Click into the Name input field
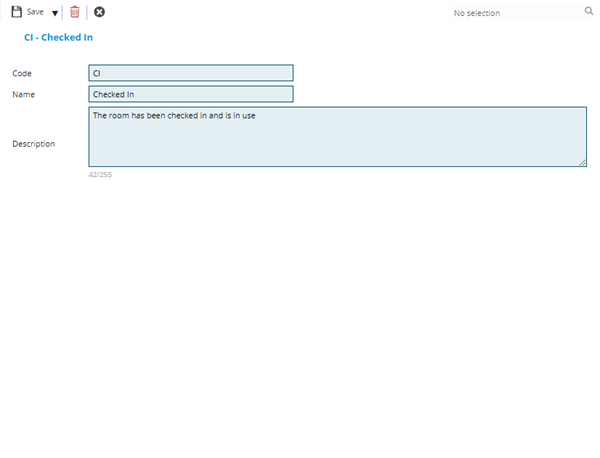 pos(190,94)
